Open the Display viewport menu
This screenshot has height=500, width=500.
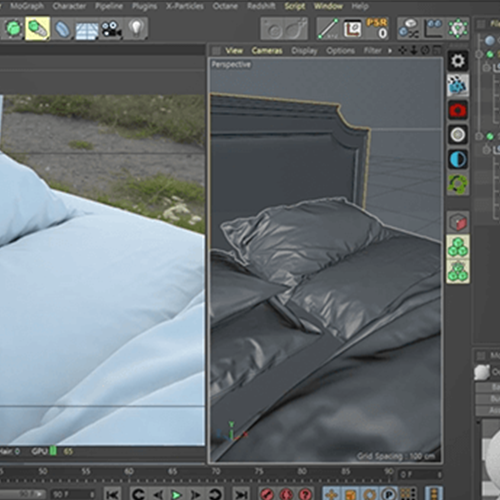coord(304,51)
